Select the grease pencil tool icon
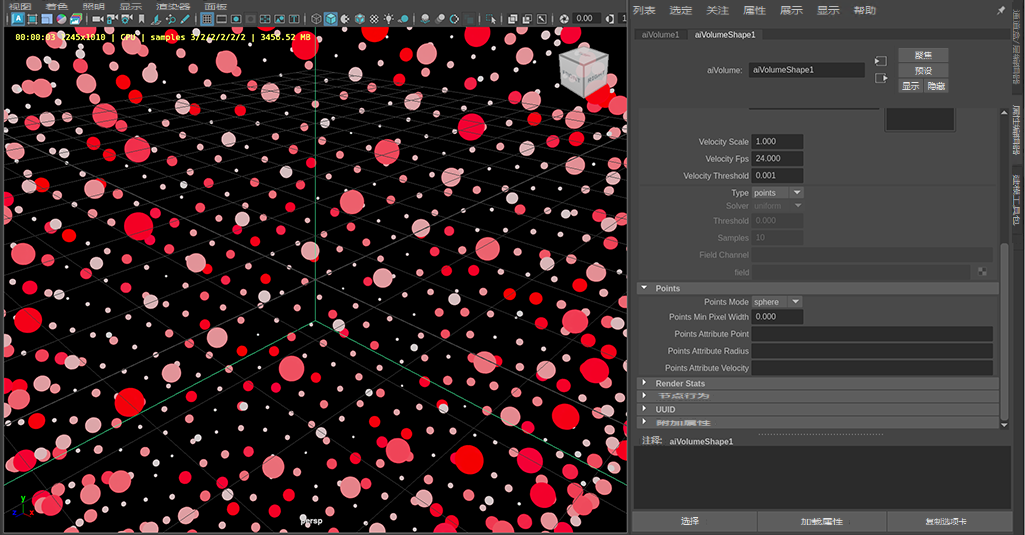Screen dimensions: 1025x535 (x=184, y=19)
